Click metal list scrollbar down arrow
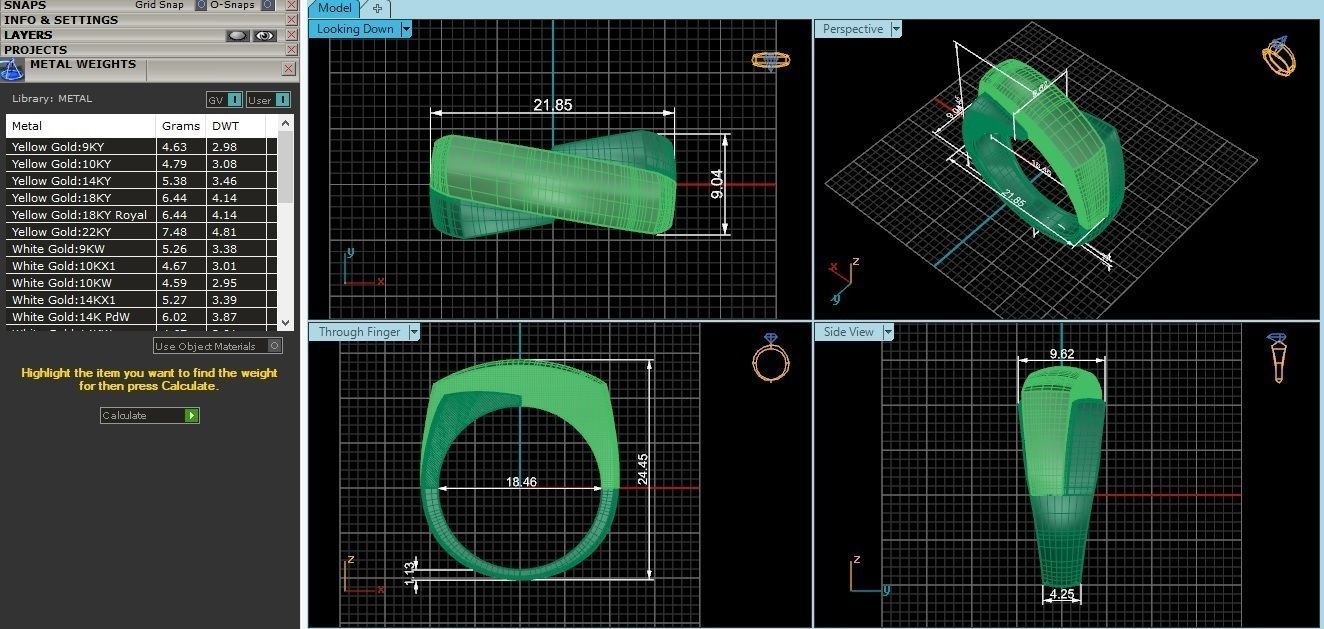The height and width of the screenshot is (629, 1324). pyautogui.click(x=286, y=322)
